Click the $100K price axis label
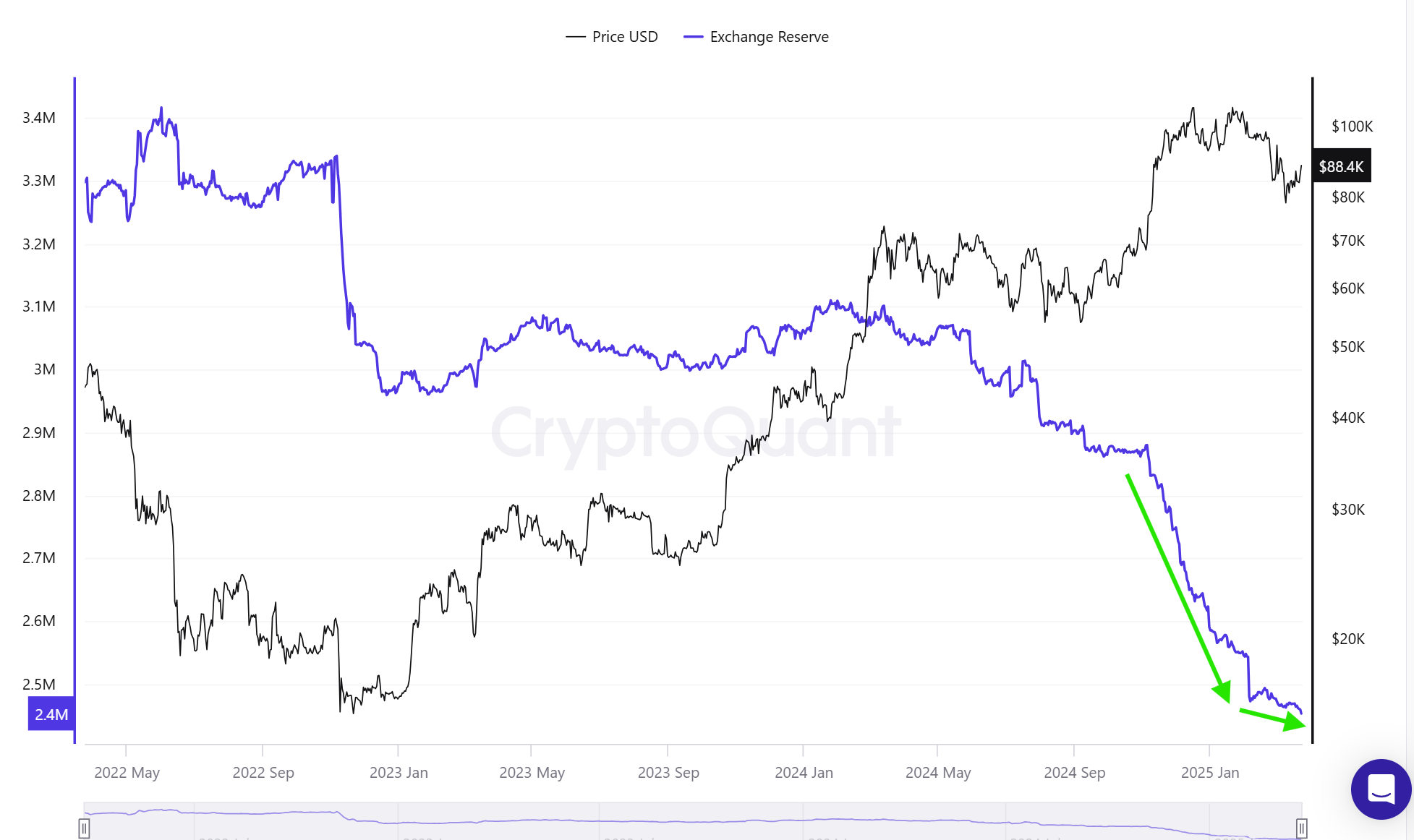This screenshot has width=1414, height=840. tap(1352, 127)
